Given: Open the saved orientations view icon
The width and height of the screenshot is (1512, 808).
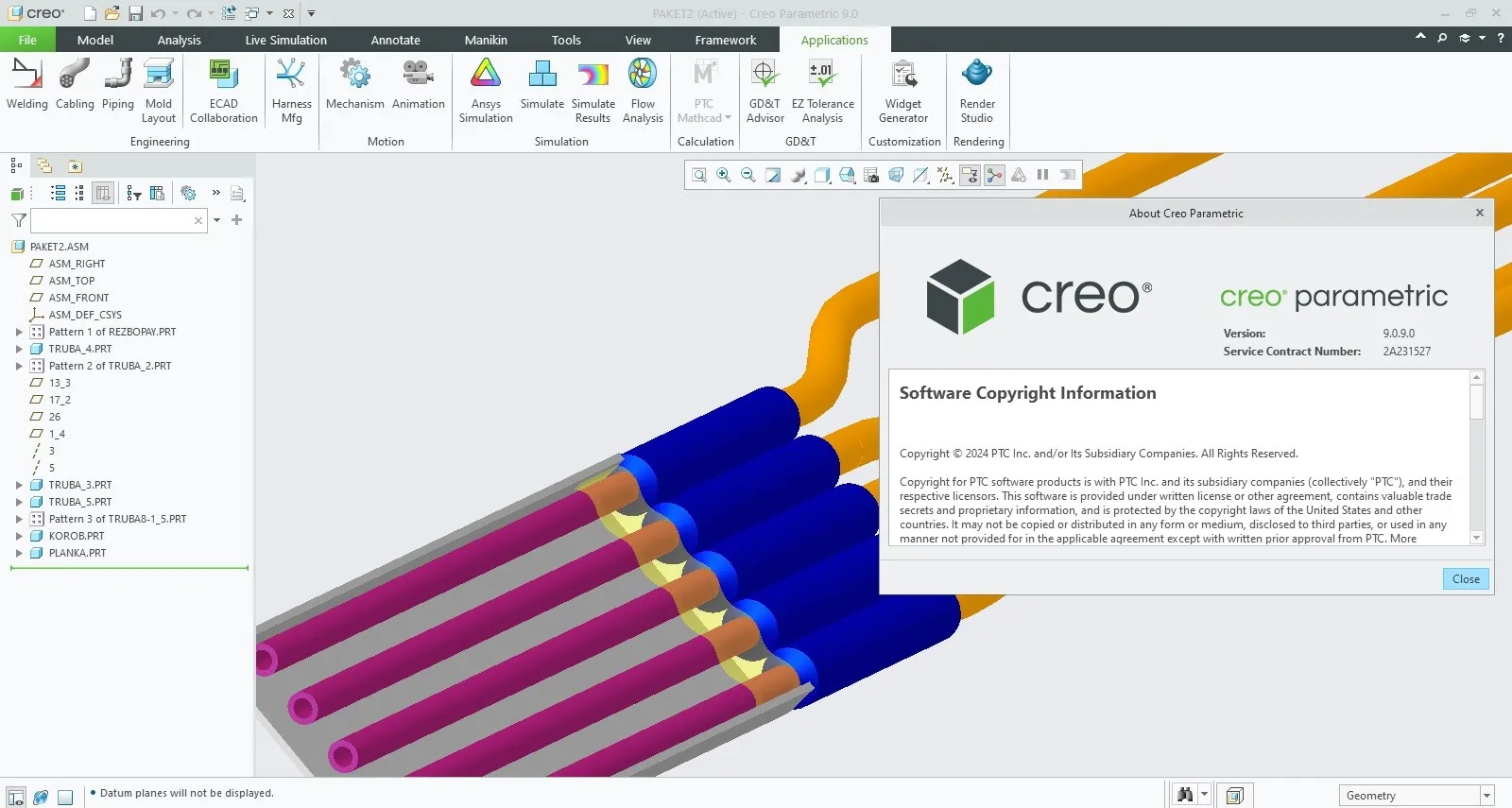Looking at the screenshot, I should 847,175.
